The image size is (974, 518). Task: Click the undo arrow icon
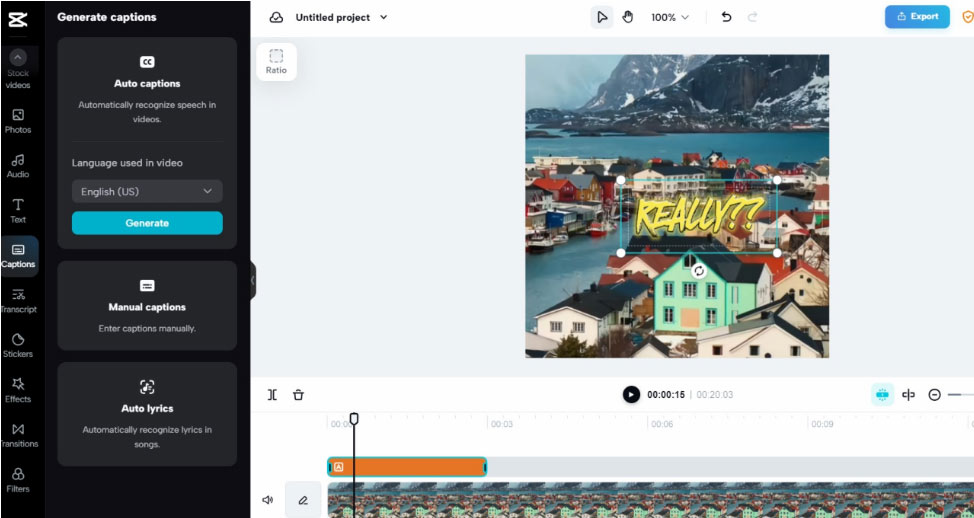726,17
